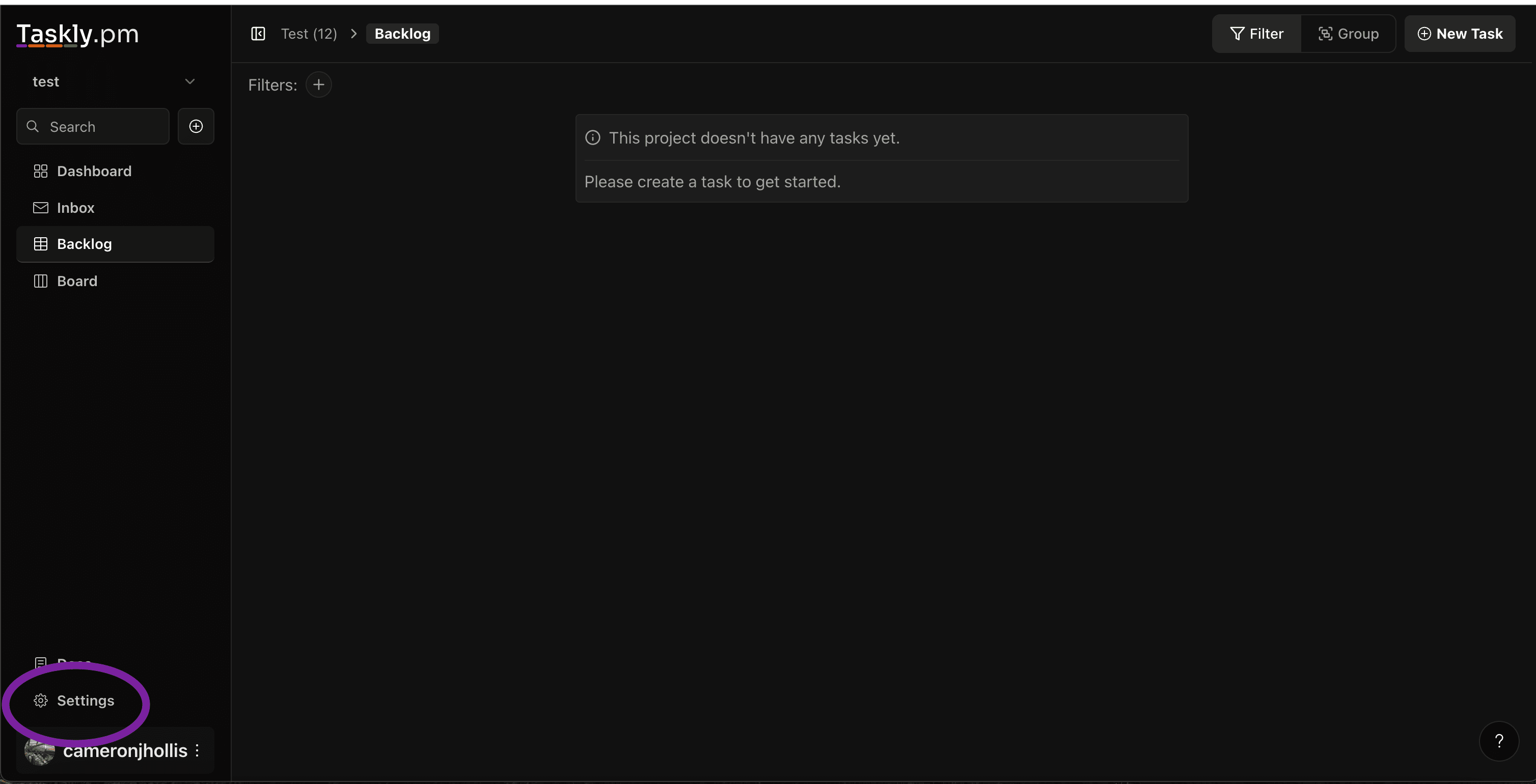Screen dimensions: 1536x784
Task: Click the help question mark button
Action: (1499, 741)
